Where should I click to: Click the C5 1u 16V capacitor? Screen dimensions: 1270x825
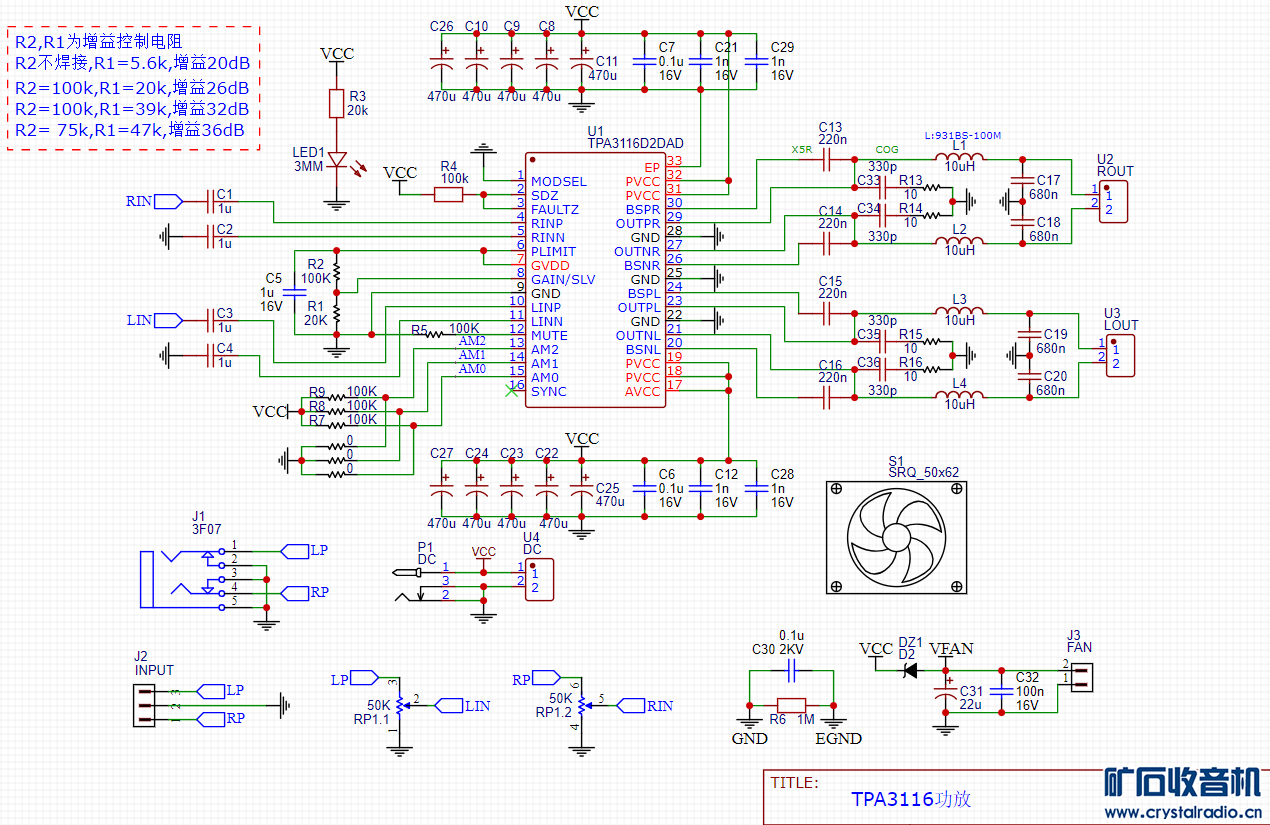(294, 292)
